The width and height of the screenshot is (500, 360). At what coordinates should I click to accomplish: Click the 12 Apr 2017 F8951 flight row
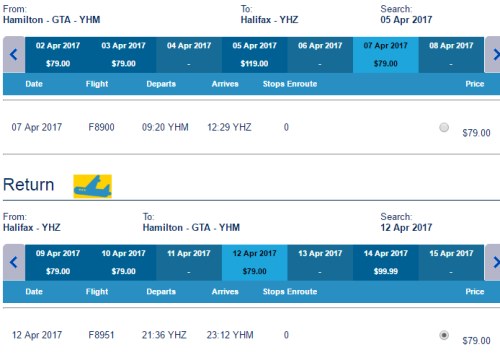pyautogui.click(x=251, y=335)
